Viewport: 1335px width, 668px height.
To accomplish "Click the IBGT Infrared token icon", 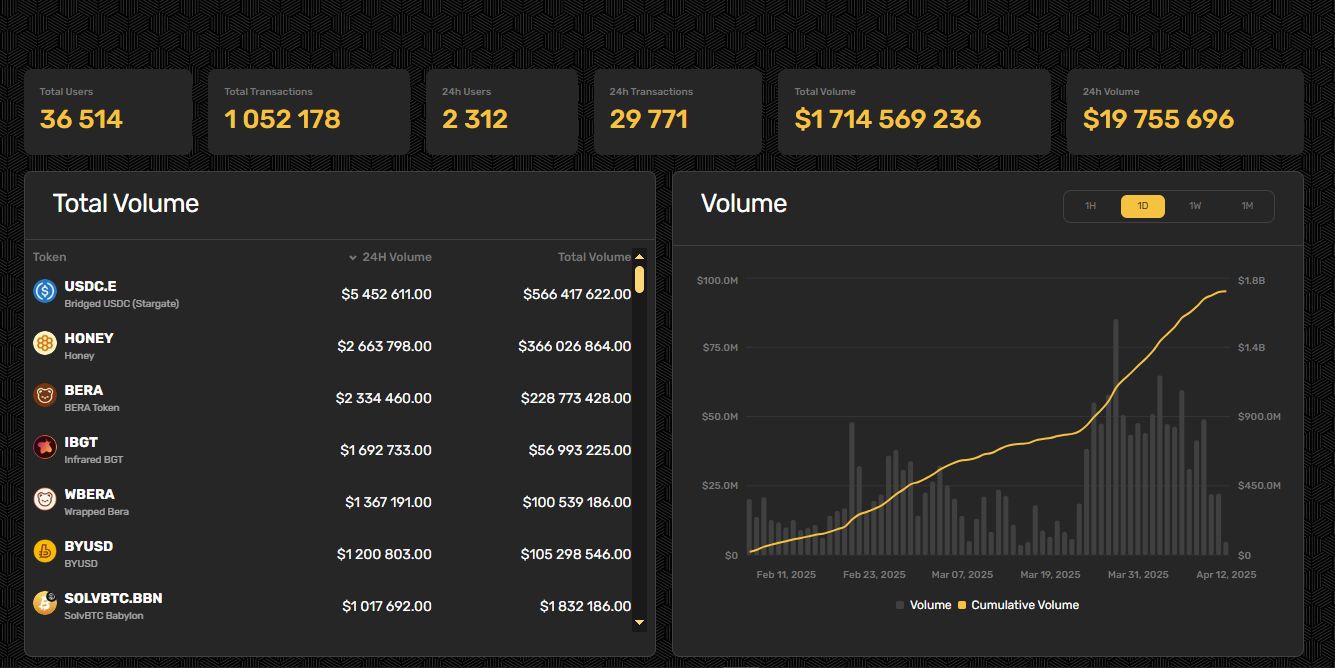I will (45, 447).
